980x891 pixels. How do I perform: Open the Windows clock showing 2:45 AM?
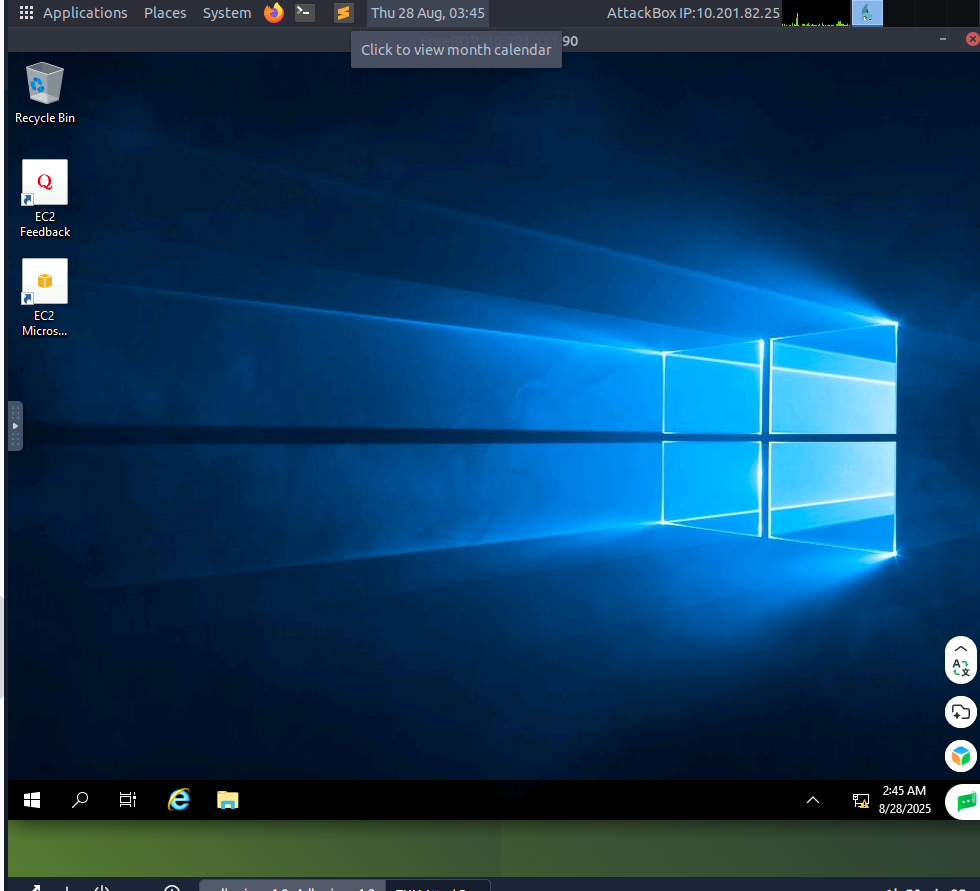904,800
